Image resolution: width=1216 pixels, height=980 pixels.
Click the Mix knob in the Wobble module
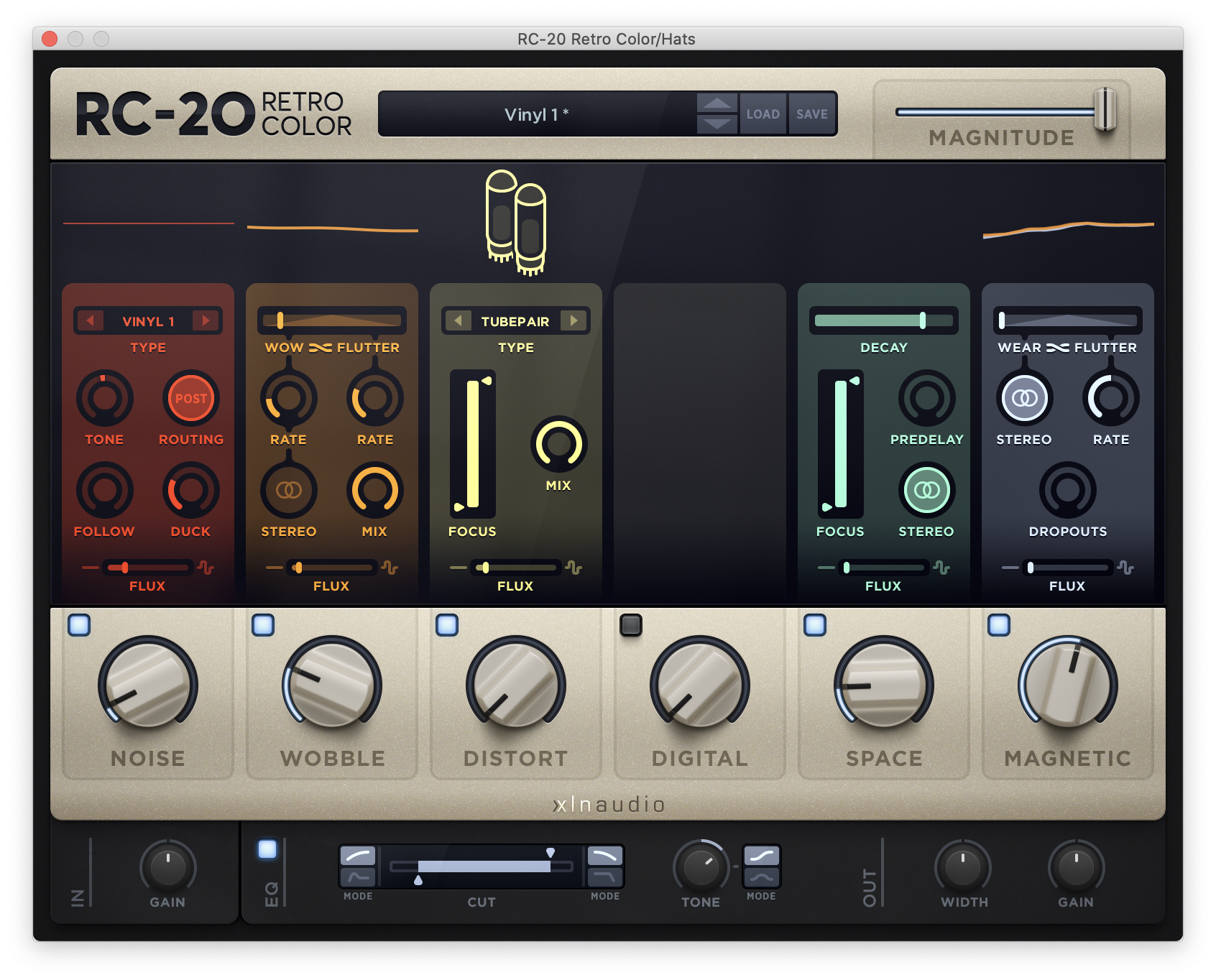click(375, 490)
